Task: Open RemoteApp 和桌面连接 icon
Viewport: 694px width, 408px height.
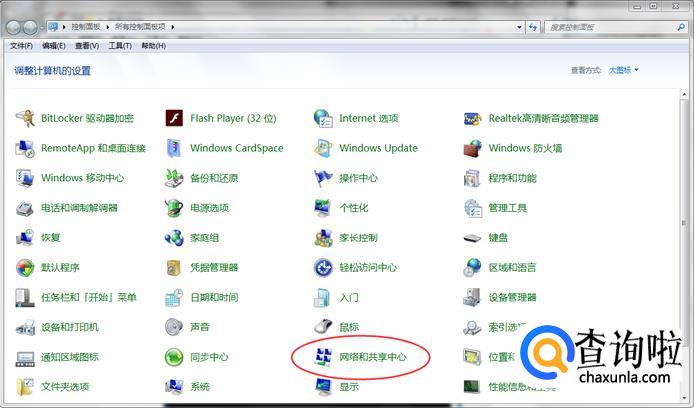Action: (x=25, y=148)
